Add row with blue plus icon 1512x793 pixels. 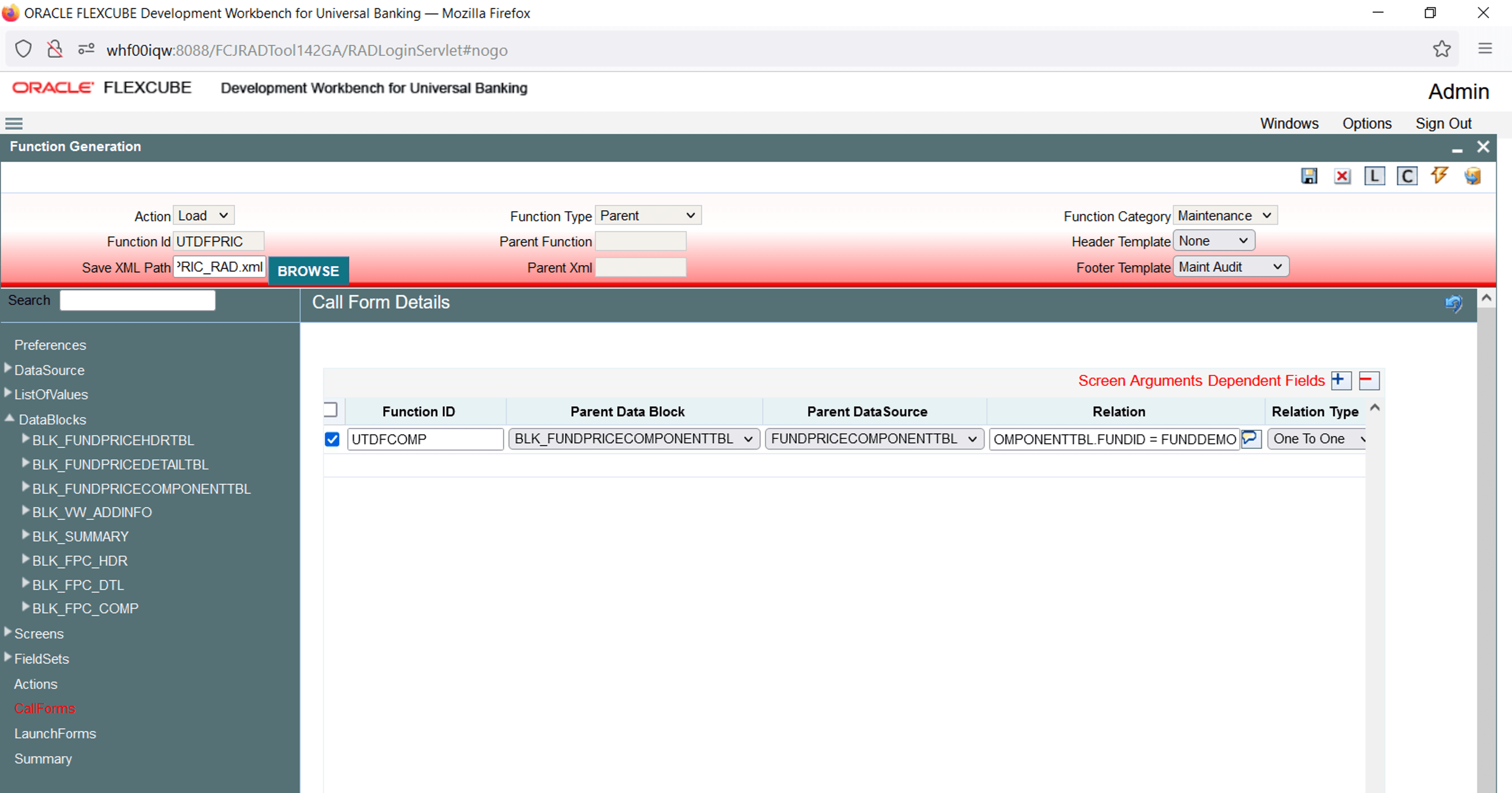pyautogui.click(x=1341, y=380)
